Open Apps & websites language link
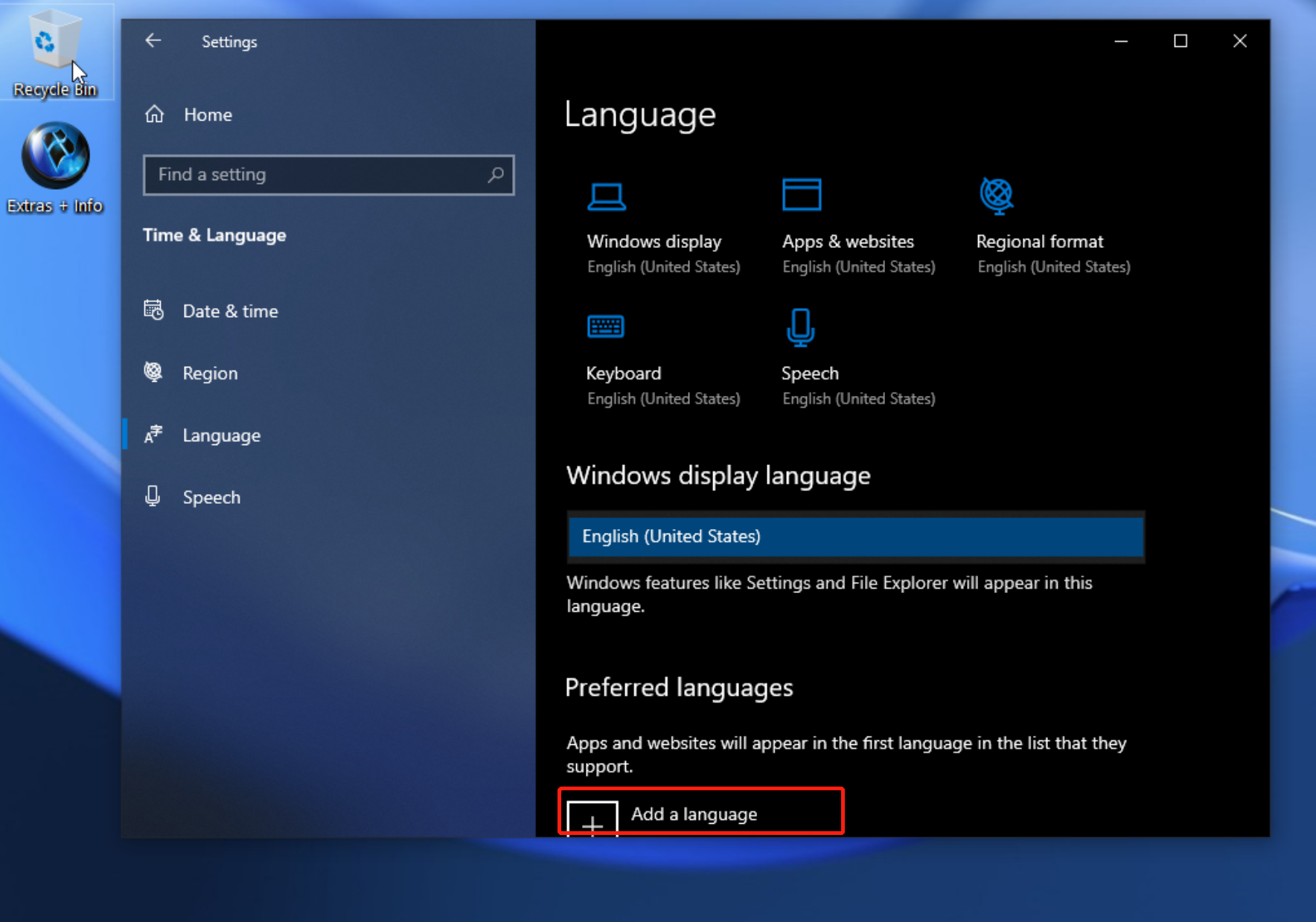 pyautogui.click(x=848, y=242)
